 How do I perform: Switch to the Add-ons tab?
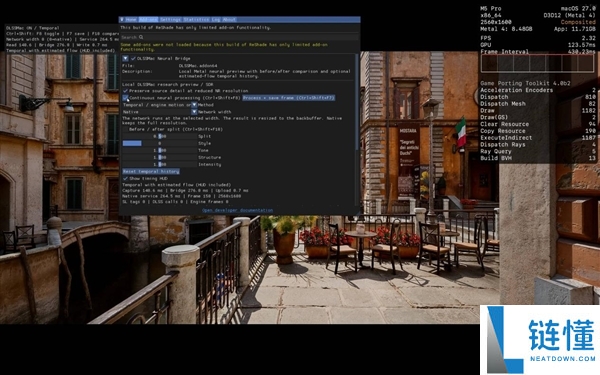(x=148, y=20)
